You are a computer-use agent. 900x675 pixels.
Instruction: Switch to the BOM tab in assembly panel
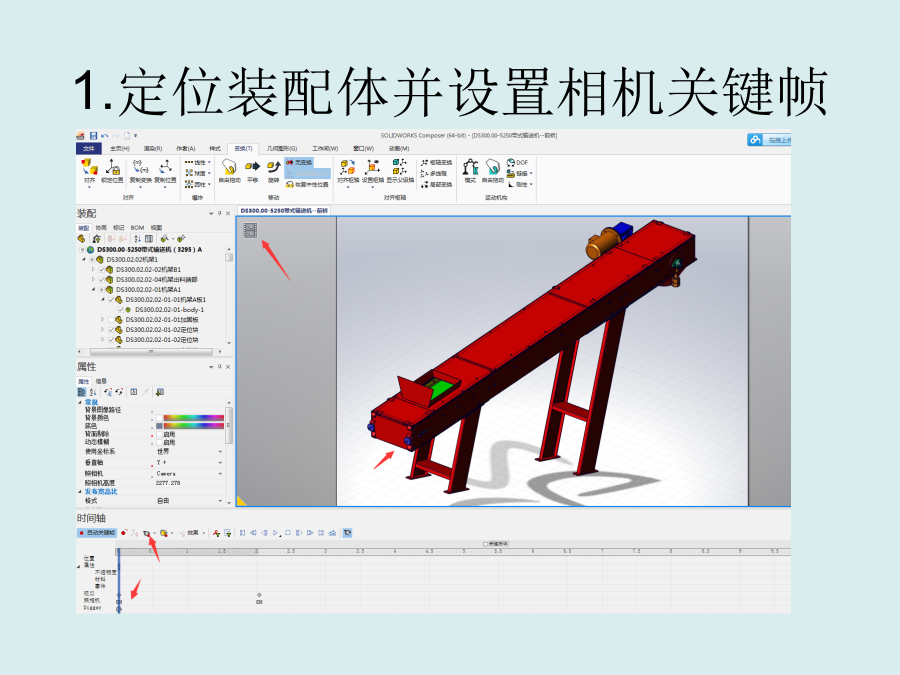tap(137, 227)
